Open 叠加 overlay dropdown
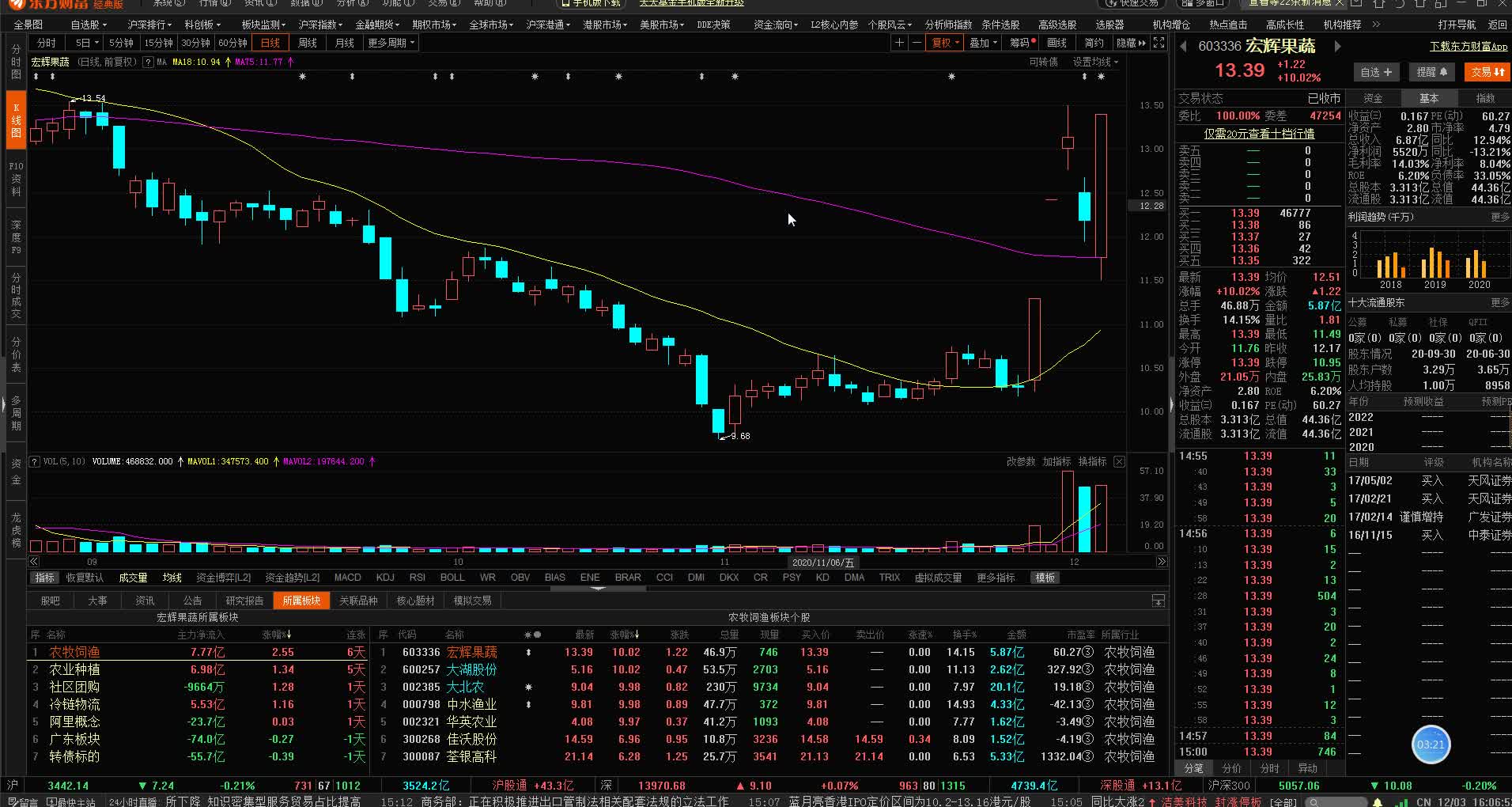 pyautogui.click(x=983, y=43)
